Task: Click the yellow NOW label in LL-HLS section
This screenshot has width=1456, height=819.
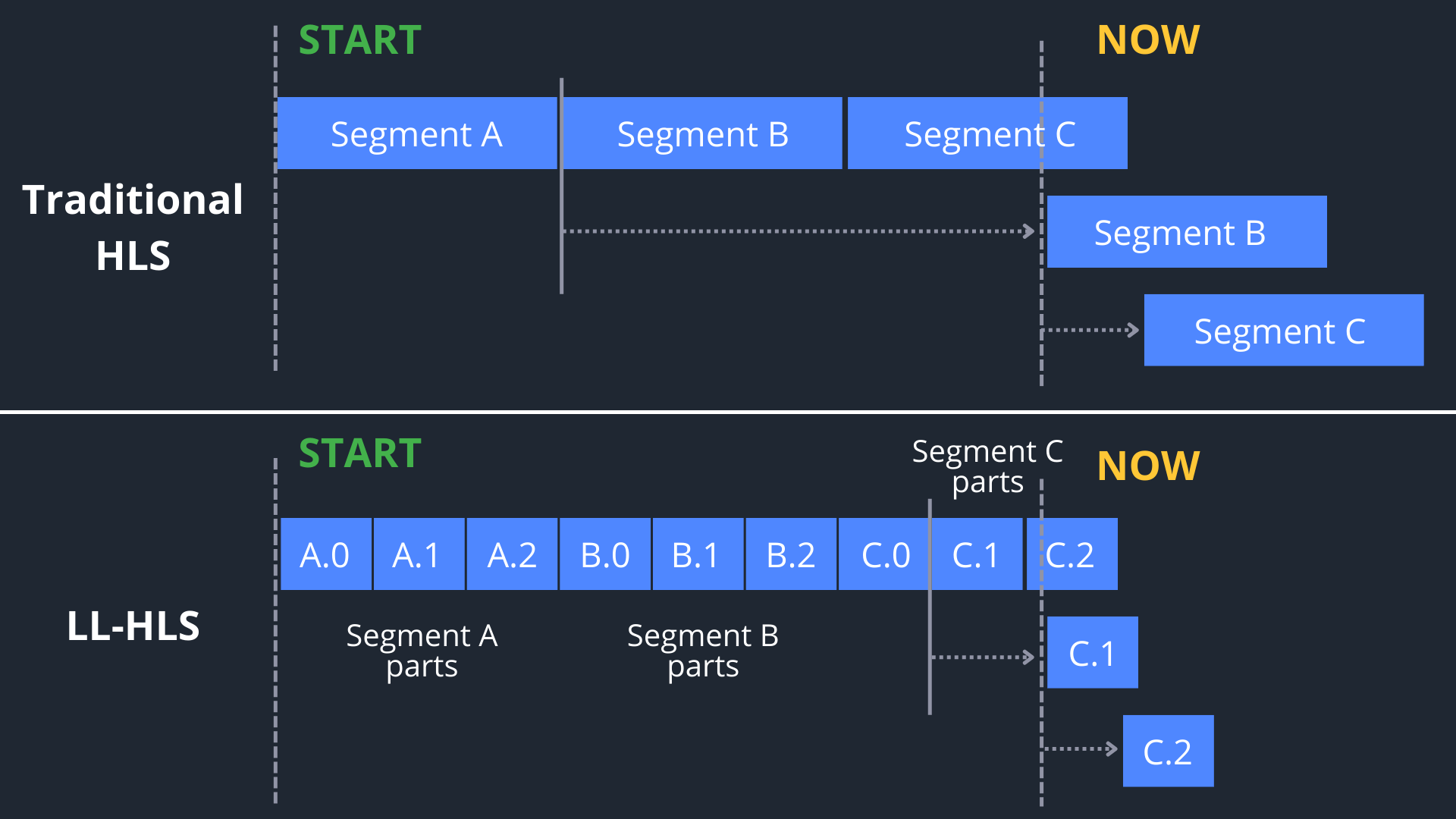Action: (x=1148, y=466)
